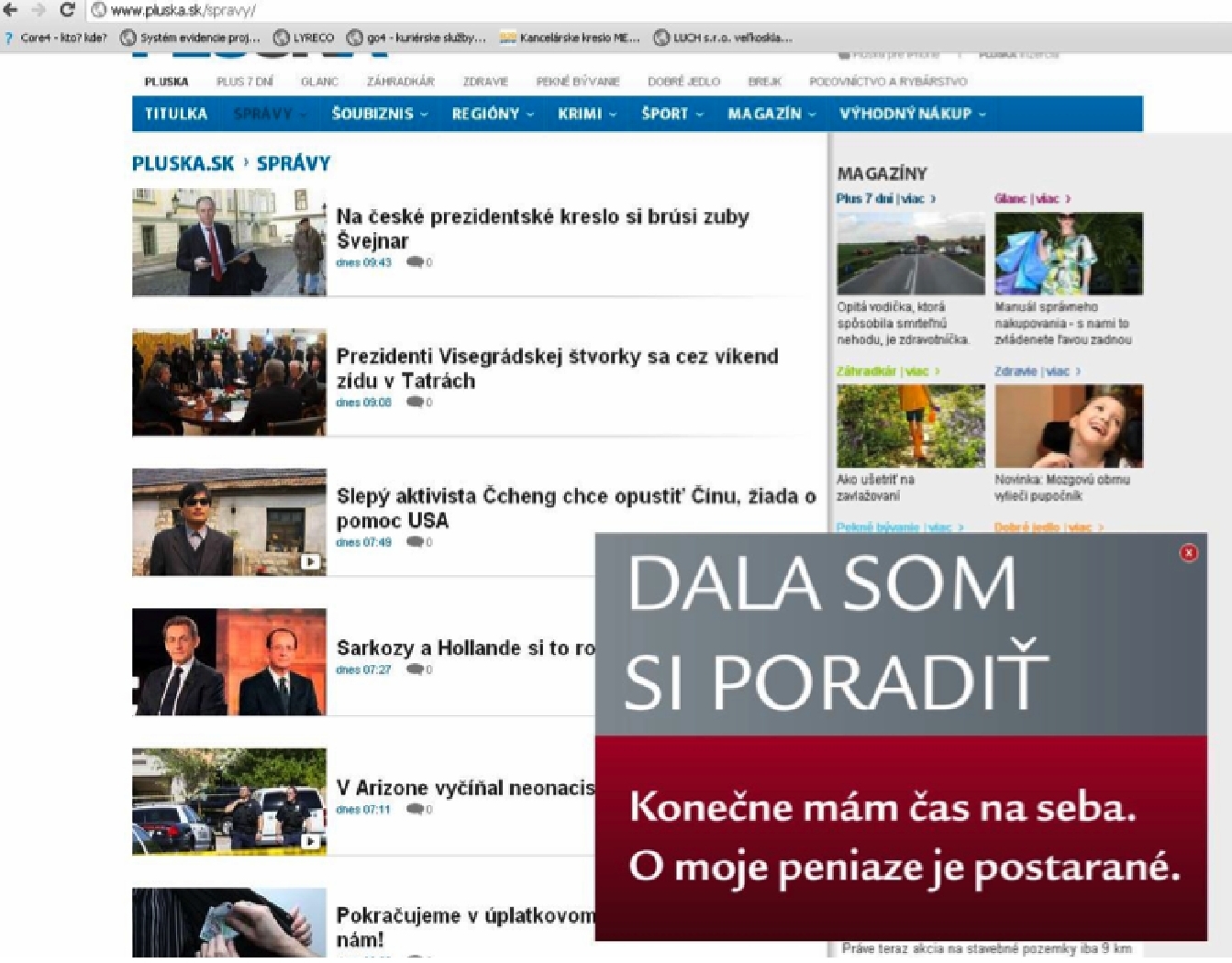This screenshot has height=963, width=1232.
Task: Expand the KRIMI dropdown menu
Action: click(x=586, y=114)
